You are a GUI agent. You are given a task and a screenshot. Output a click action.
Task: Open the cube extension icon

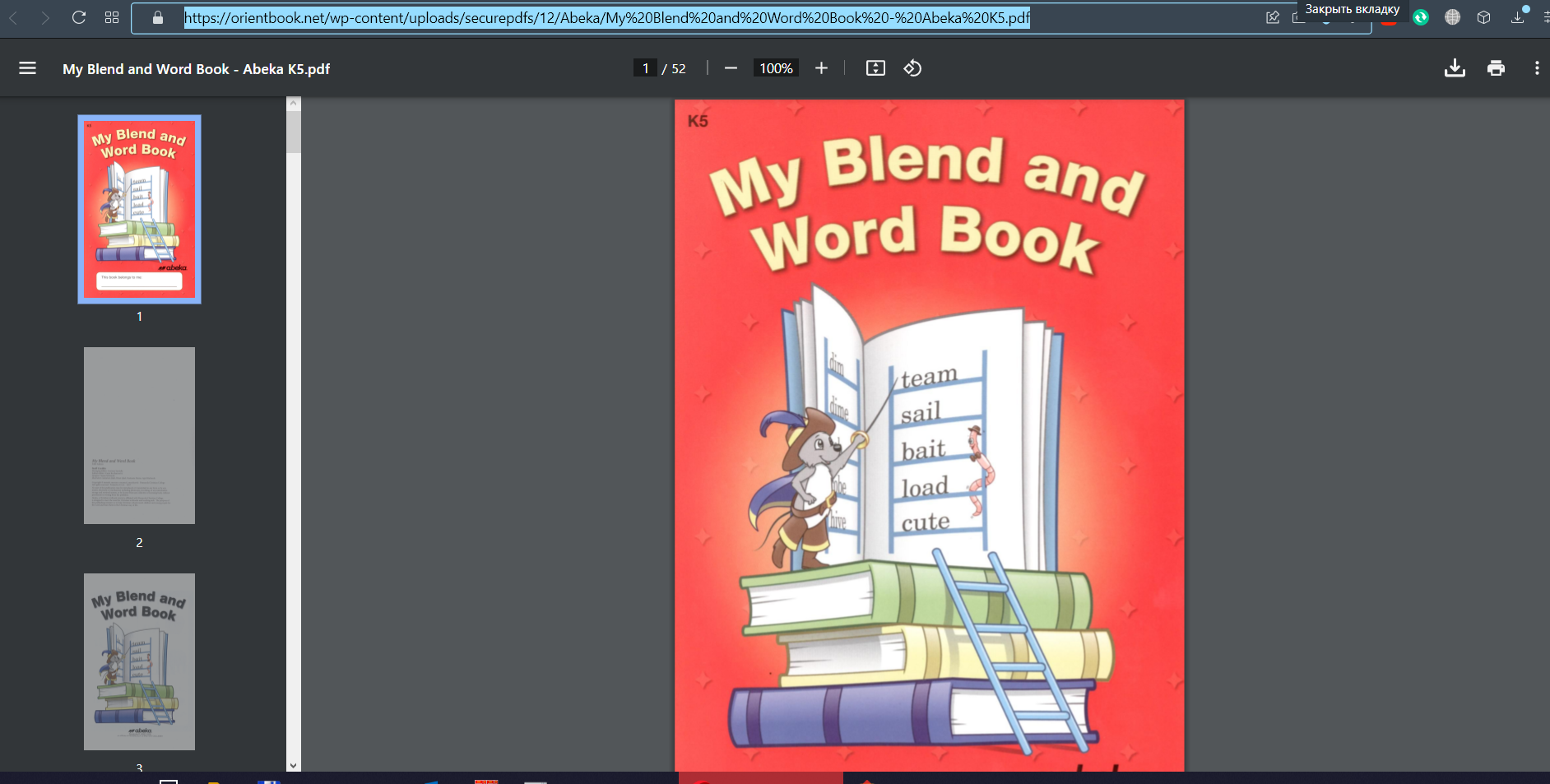pyautogui.click(x=1483, y=17)
